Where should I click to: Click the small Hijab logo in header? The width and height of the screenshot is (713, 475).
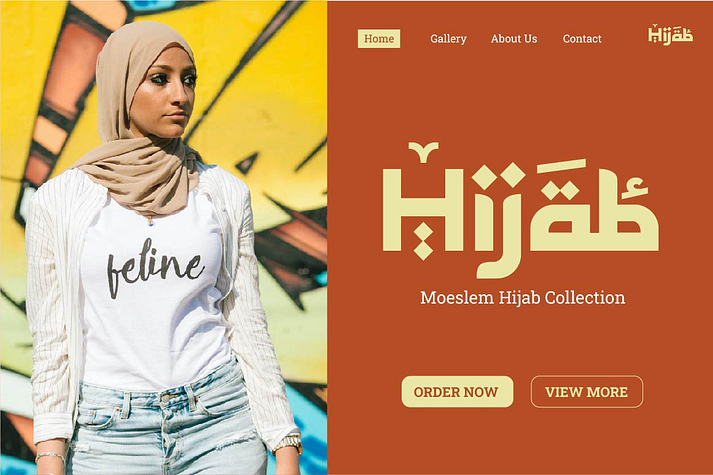pyautogui.click(x=670, y=35)
